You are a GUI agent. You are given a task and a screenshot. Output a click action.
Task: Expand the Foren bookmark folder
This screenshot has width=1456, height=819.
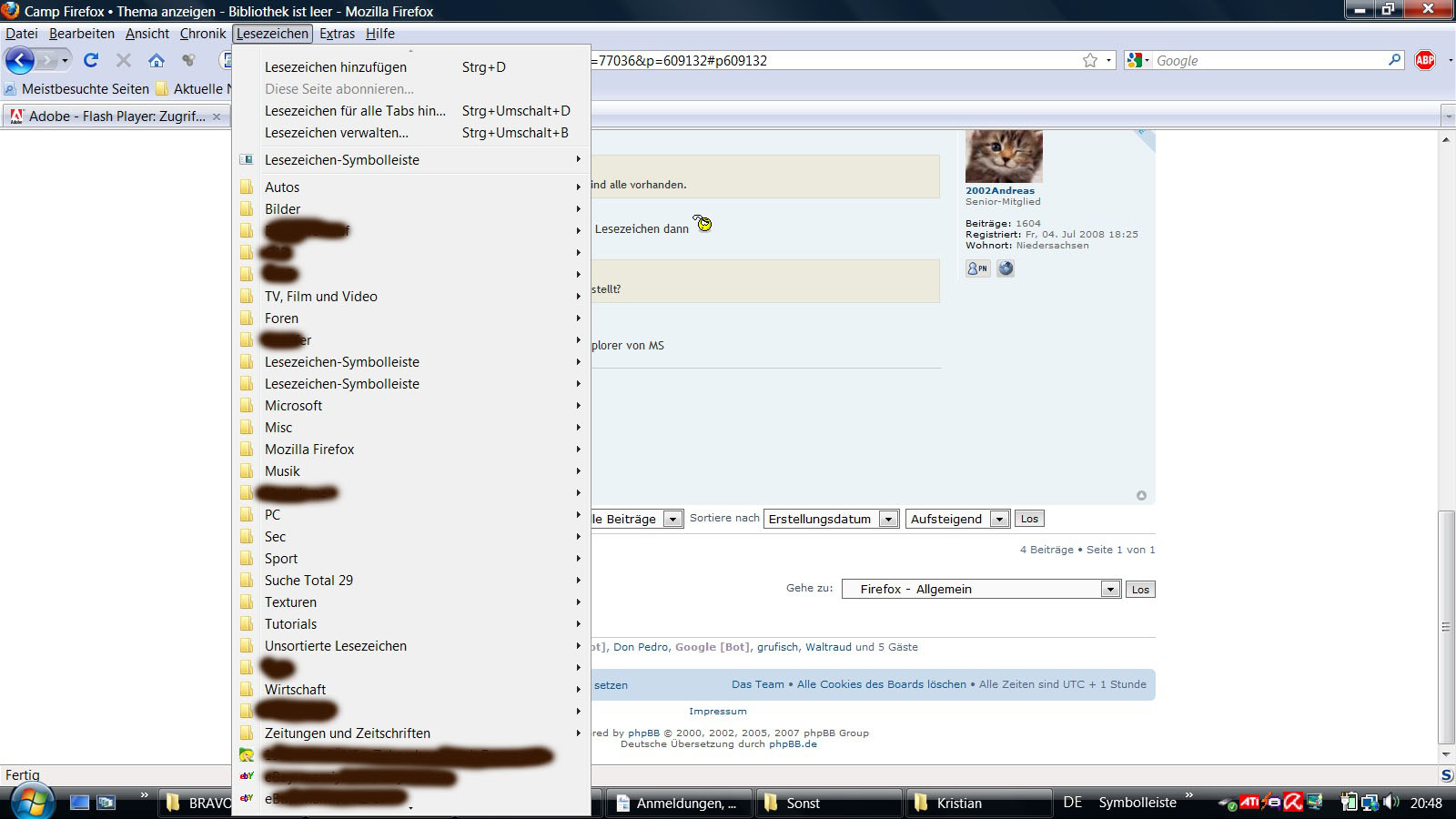(411, 318)
